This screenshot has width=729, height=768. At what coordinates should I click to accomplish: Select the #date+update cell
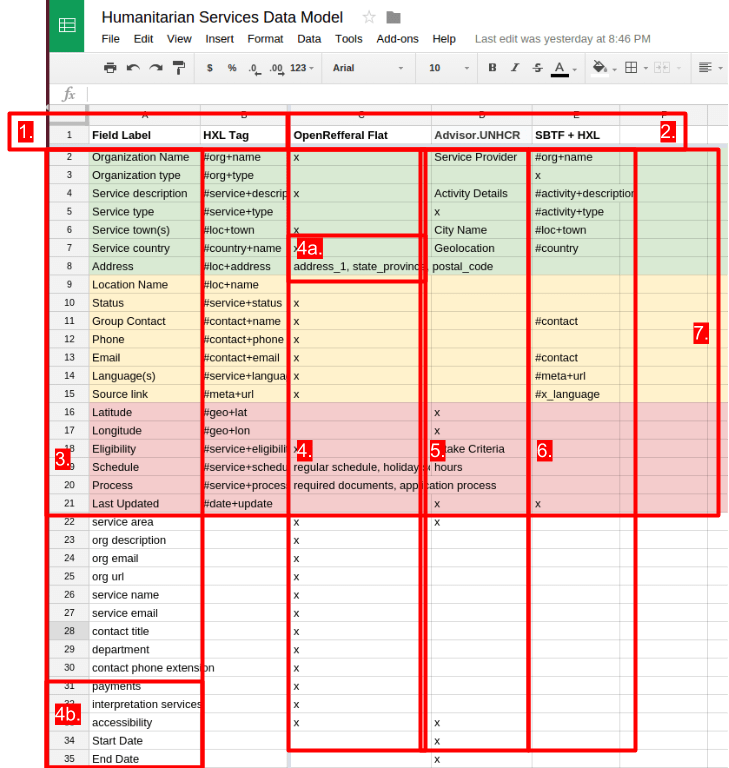point(244,504)
